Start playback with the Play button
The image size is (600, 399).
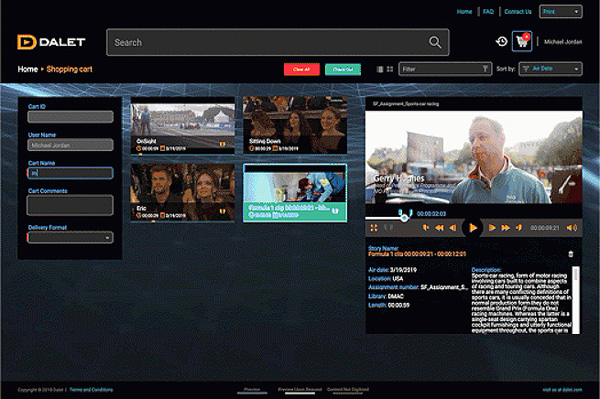tap(473, 228)
